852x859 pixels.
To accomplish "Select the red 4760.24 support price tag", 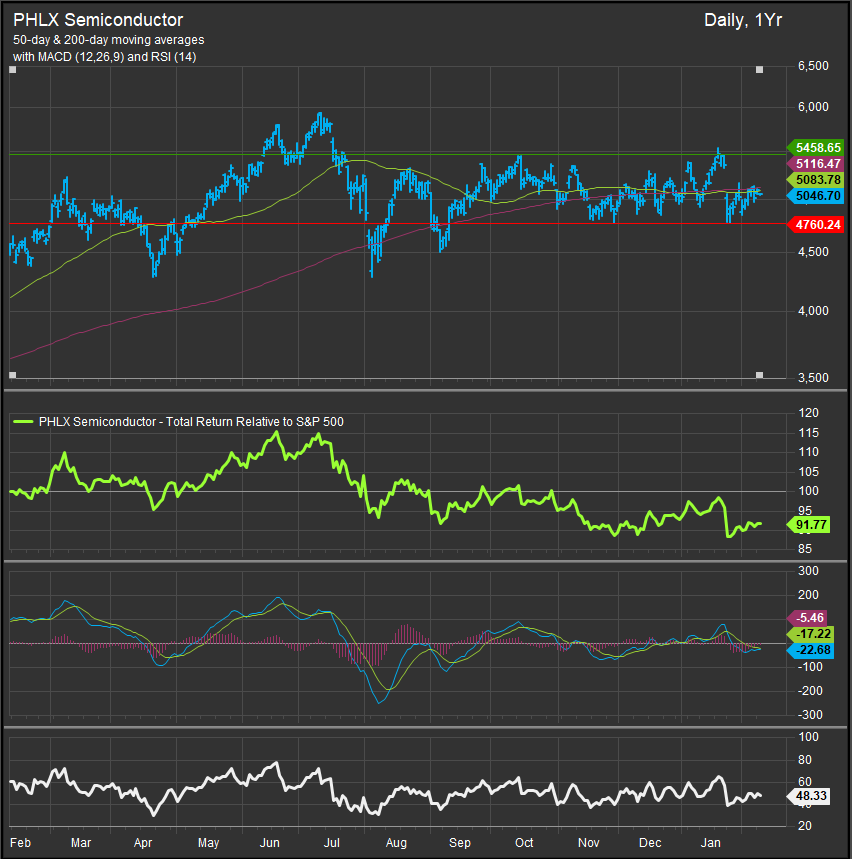I will [815, 225].
